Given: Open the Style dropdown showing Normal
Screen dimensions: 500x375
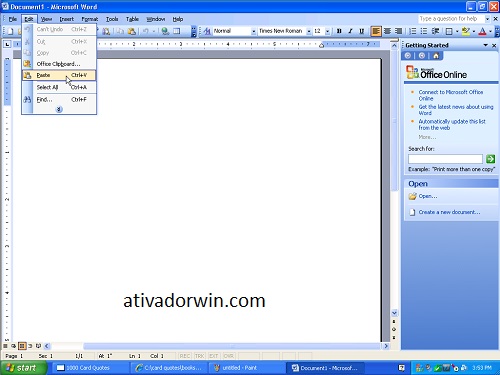Looking at the screenshot, I should coord(254,31).
